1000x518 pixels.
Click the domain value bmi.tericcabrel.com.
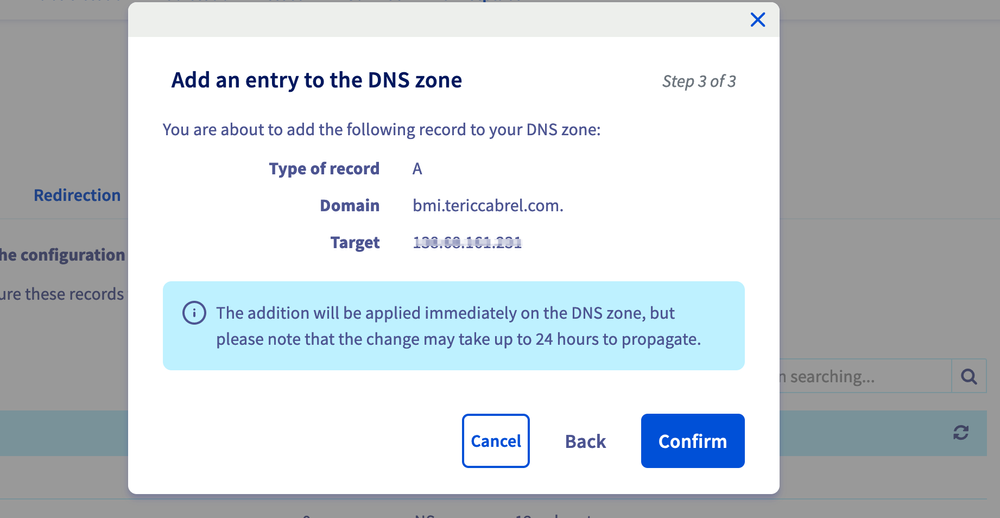[x=488, y=205]
